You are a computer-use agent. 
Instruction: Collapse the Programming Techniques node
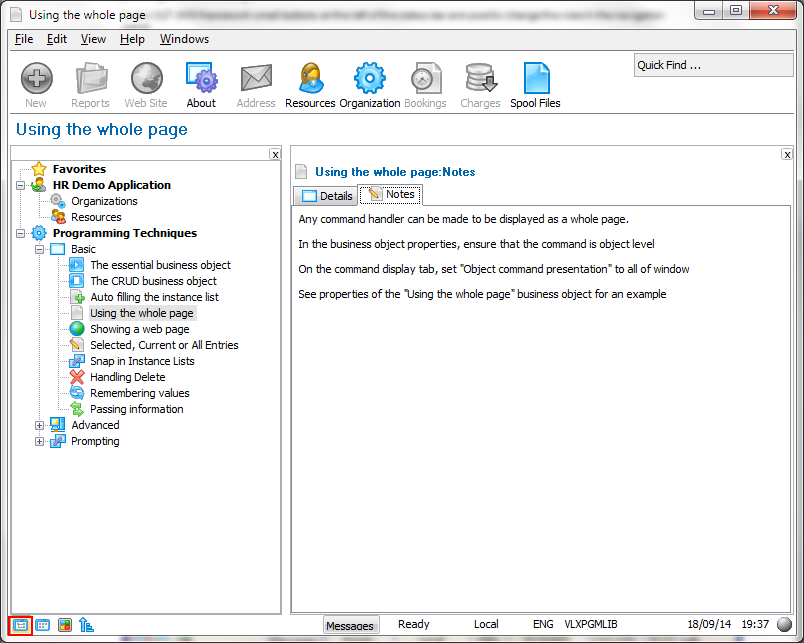click(x=21, y=233)
